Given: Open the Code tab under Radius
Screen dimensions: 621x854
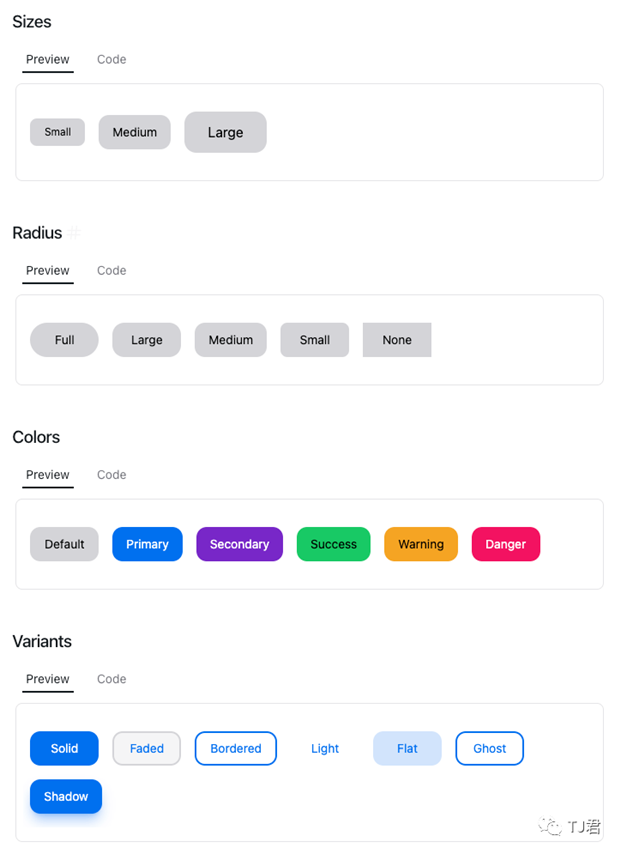Looking at the screenshot, I should click(x=112, y=271).
